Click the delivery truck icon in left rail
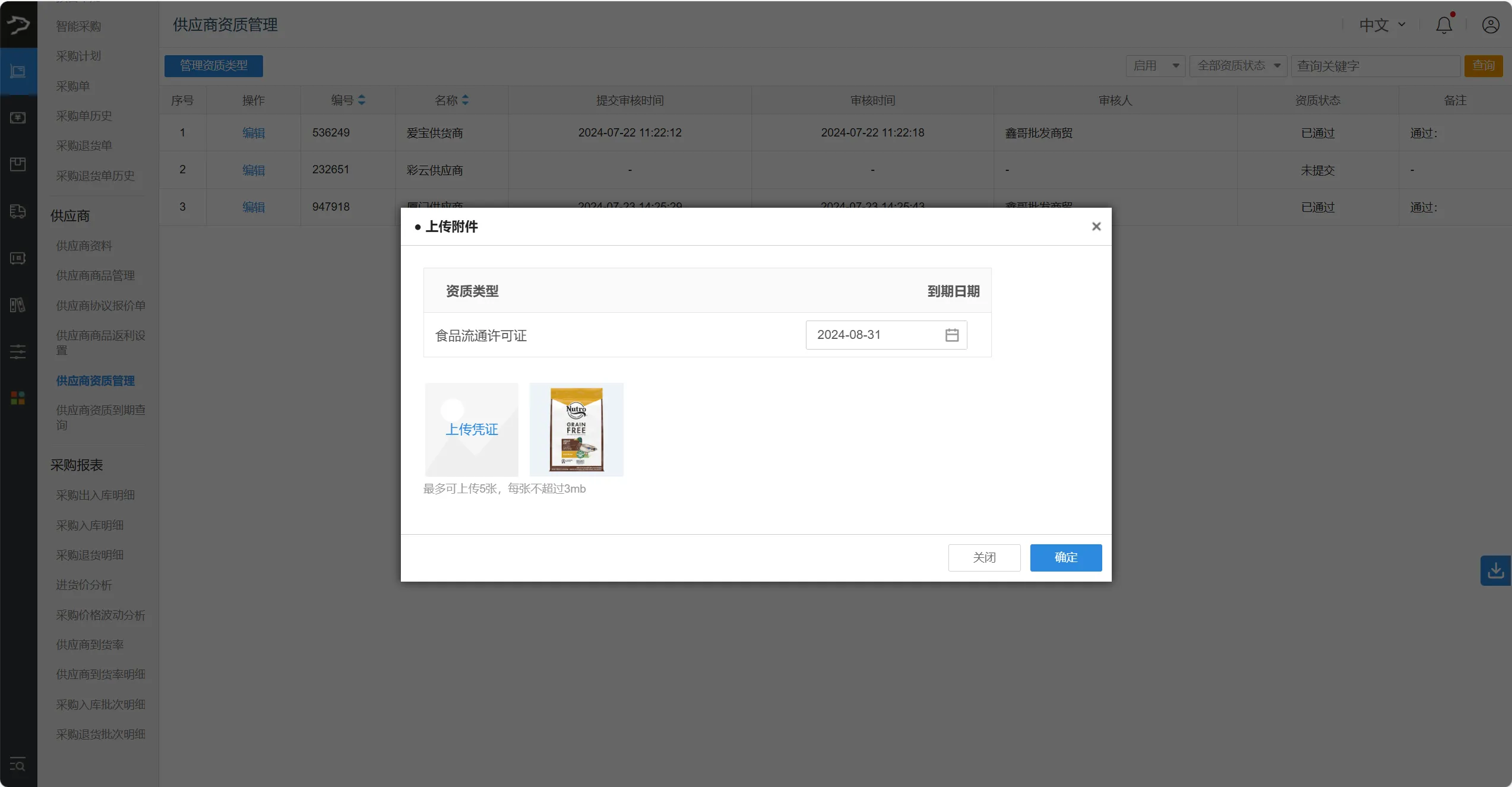This screenshot has height=787, width=1512. coord(18,211)
